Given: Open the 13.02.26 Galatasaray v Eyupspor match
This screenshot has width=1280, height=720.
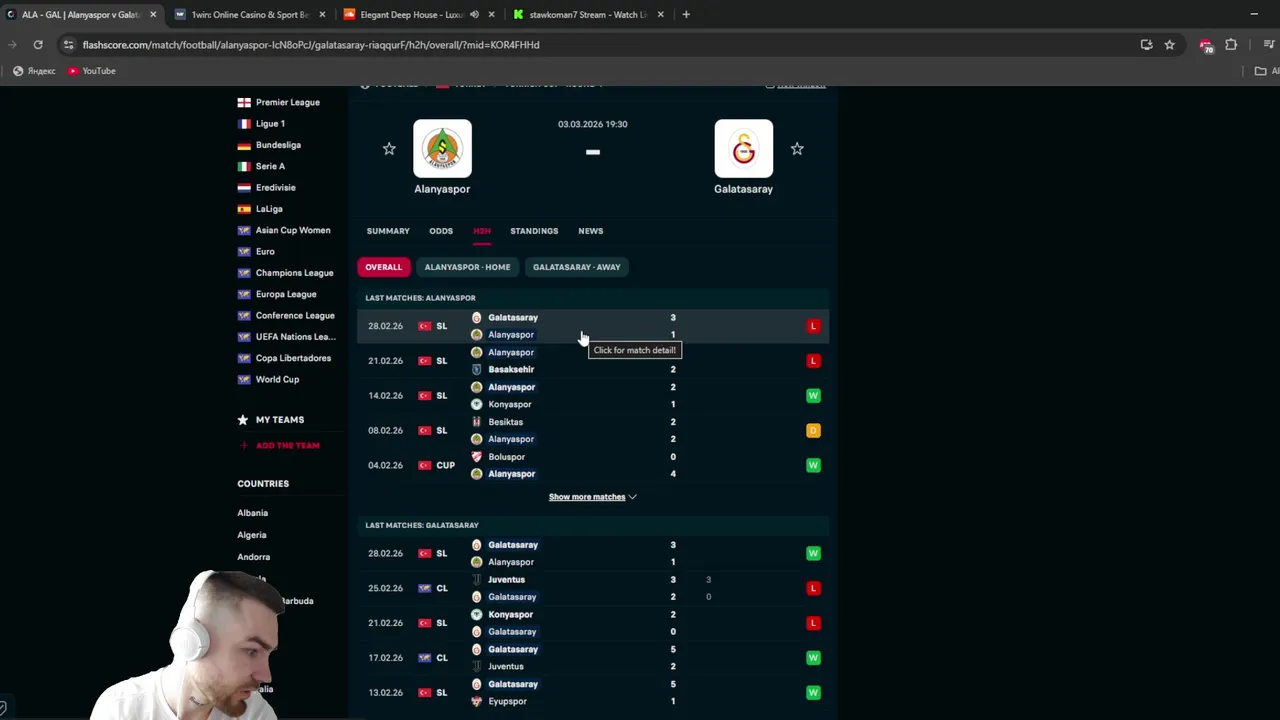Looking at the screenshot, I should tap(593, 693).
